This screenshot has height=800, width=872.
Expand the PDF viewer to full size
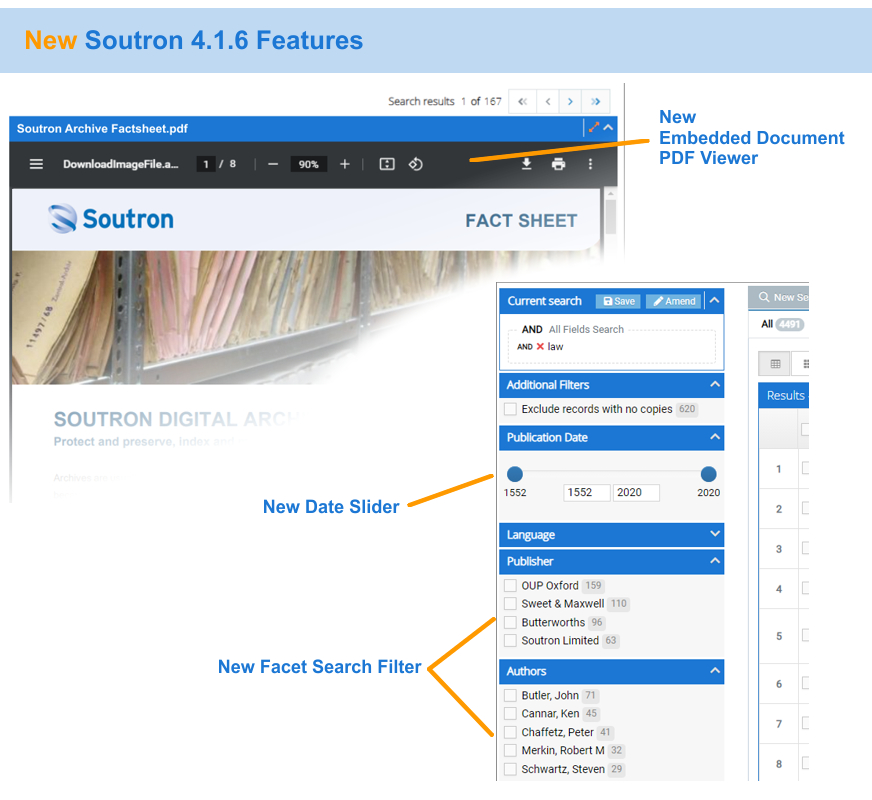(593, 127)
